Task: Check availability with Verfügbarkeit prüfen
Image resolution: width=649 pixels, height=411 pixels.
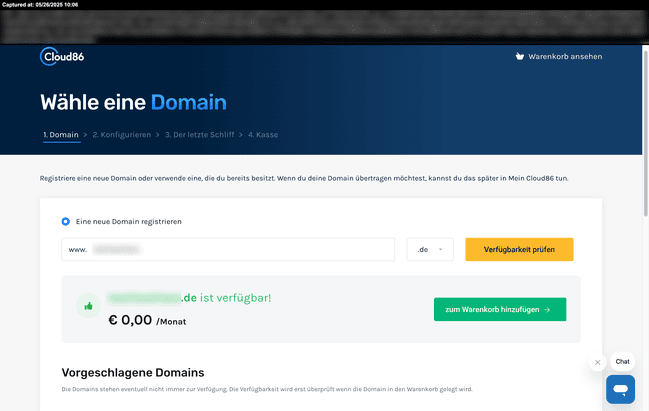Action: click(x=519, y=250)
